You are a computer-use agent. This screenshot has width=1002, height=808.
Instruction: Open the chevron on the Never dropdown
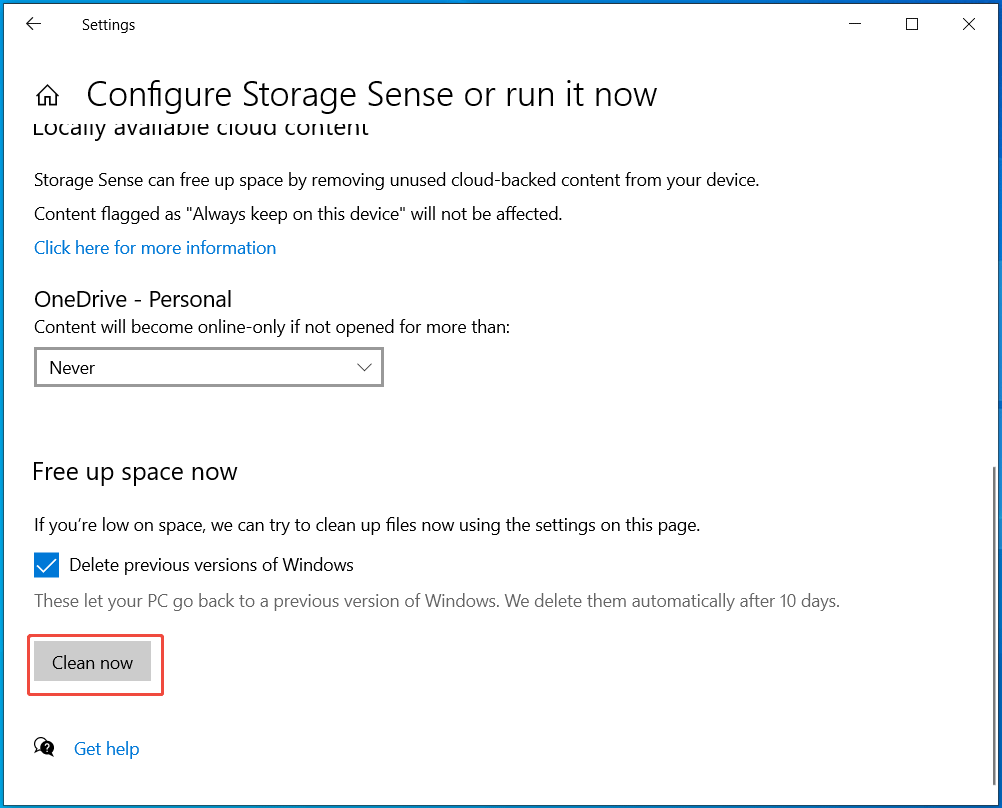click(364, 367)
